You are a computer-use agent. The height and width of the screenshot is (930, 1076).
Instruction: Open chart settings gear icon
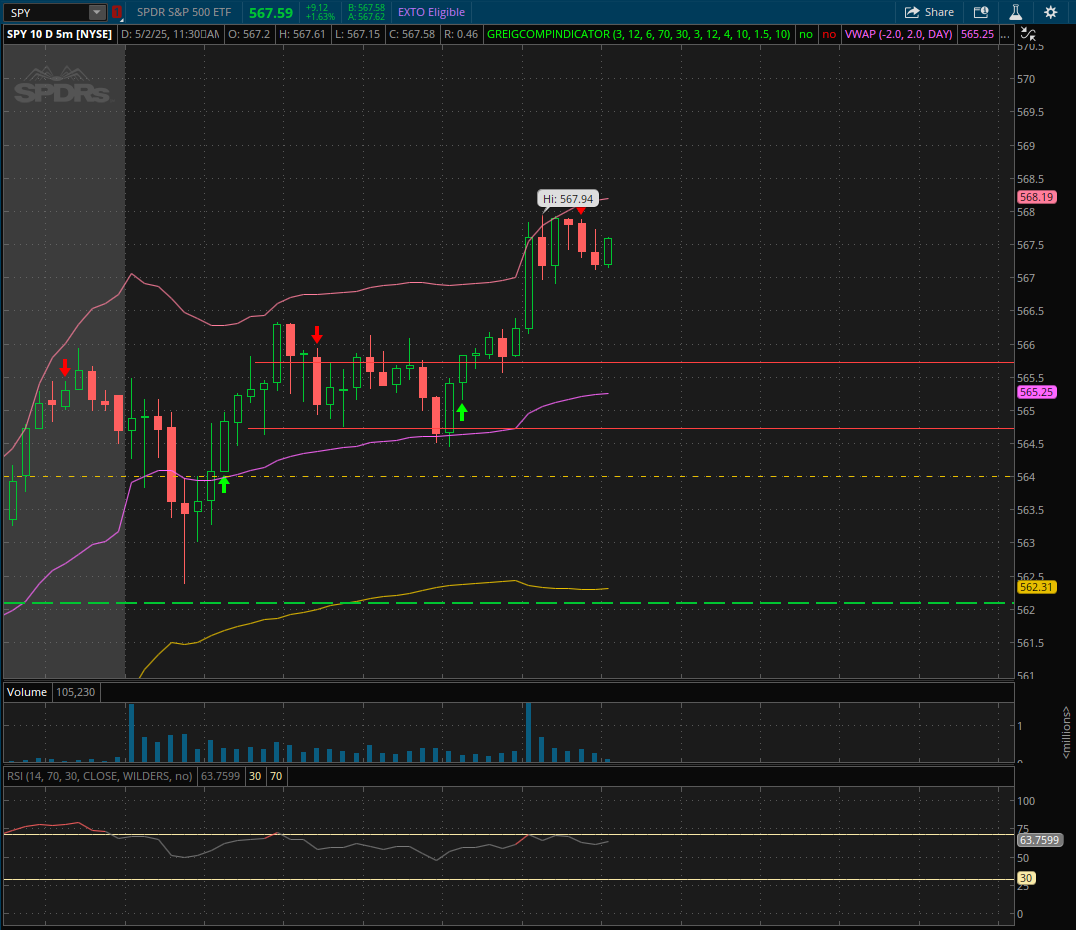[1051, 12]
